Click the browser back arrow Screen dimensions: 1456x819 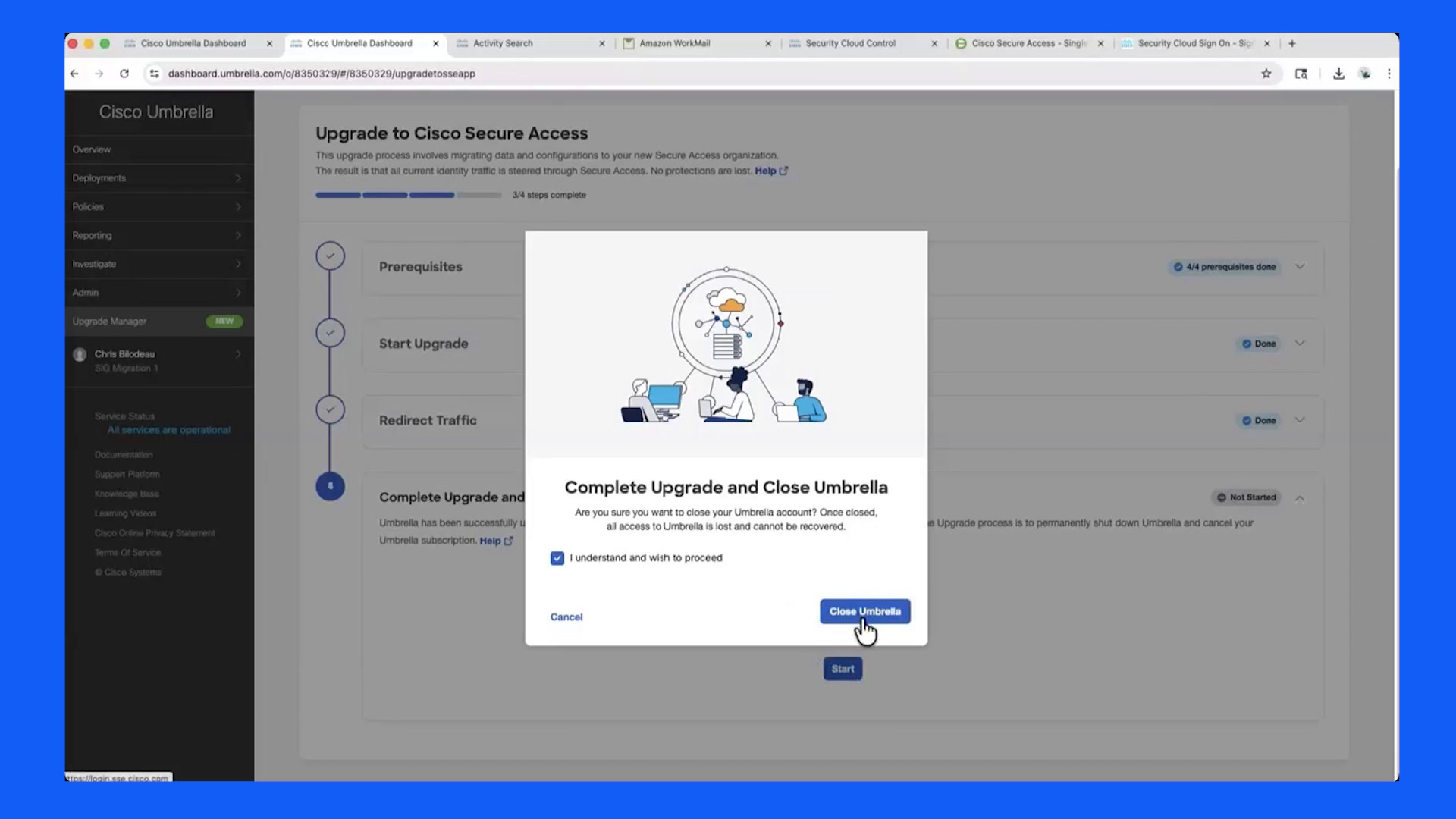[x=74, y=74]
